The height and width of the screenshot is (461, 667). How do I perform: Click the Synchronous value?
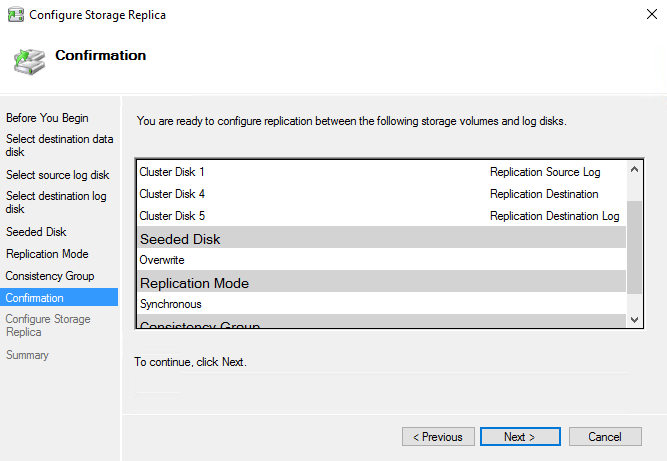click(171, 304)
